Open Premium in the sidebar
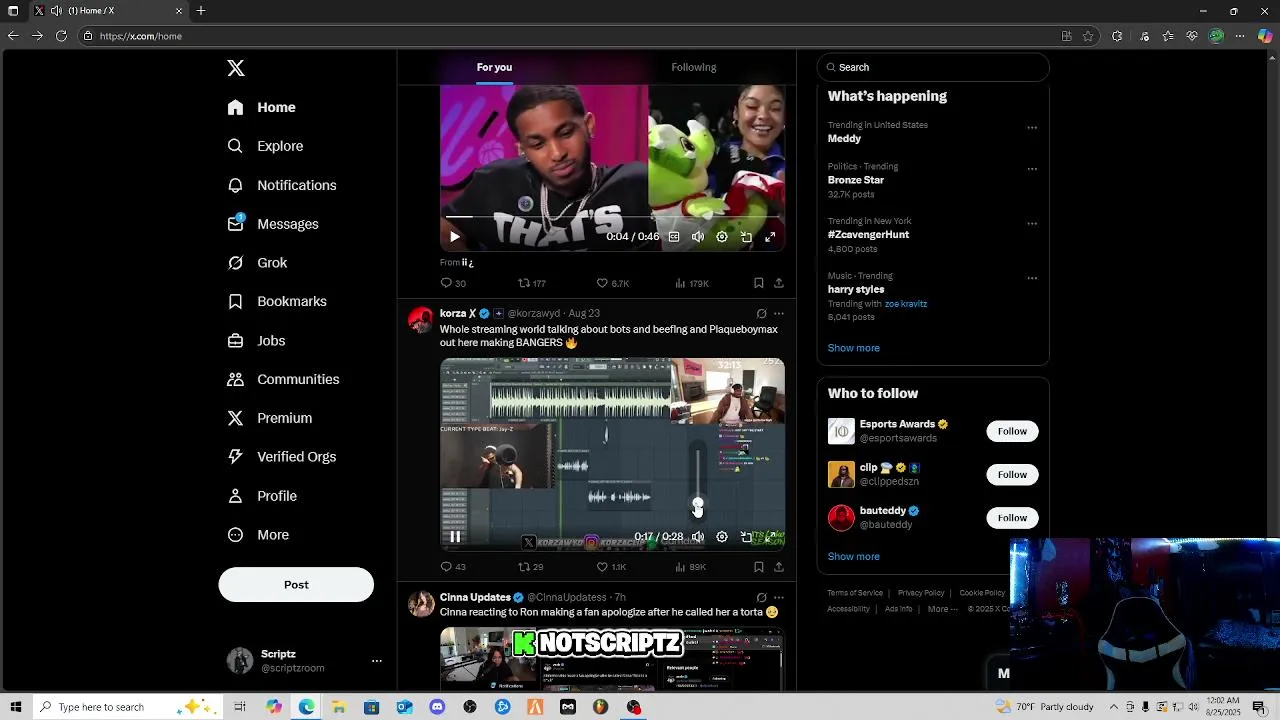Viewport: 1280px width, 720px height. [270, 418]
